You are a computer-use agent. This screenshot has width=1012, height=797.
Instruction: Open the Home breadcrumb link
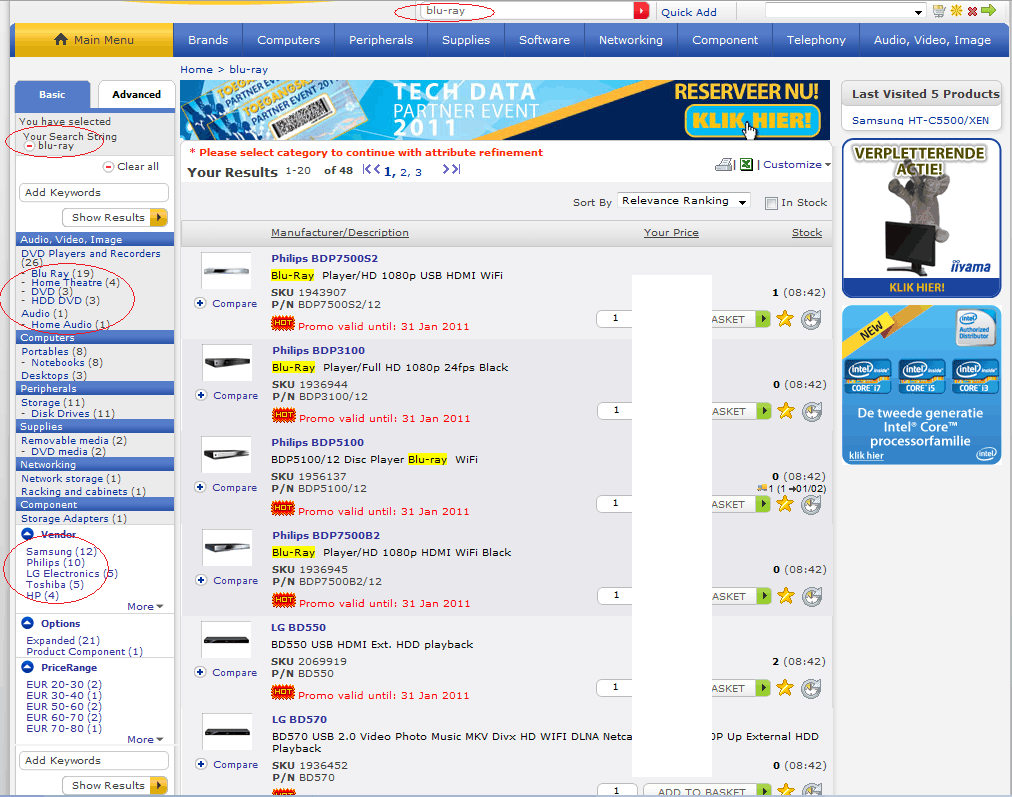(x=196, y=70)
